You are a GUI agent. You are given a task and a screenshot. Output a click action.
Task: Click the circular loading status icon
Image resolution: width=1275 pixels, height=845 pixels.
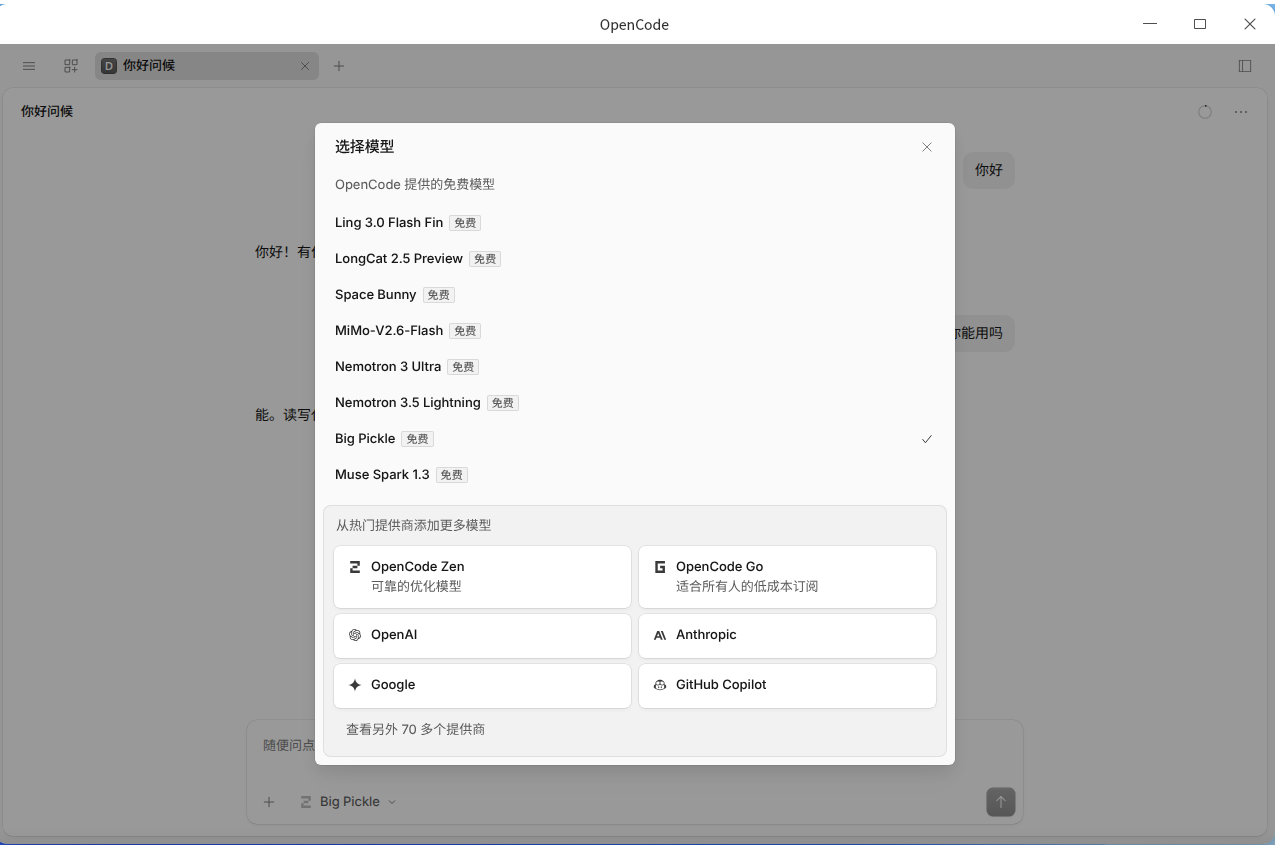(1205, 112)
